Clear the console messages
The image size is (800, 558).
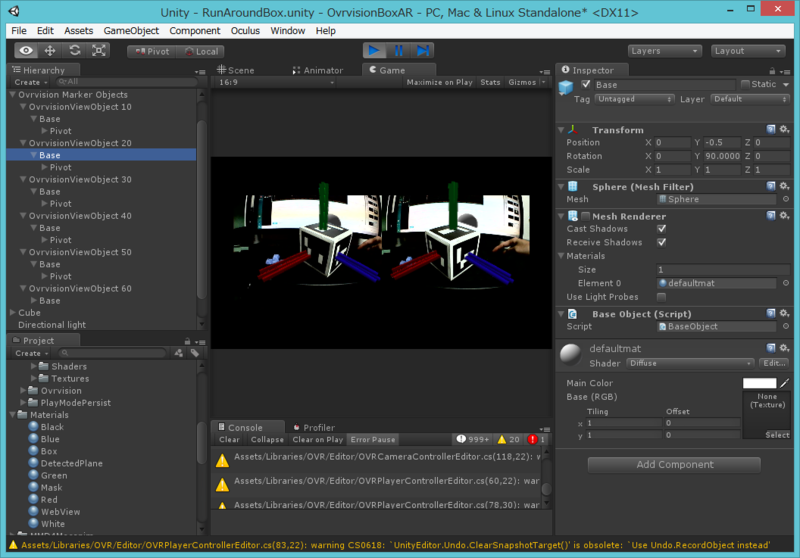pos(229,440)
